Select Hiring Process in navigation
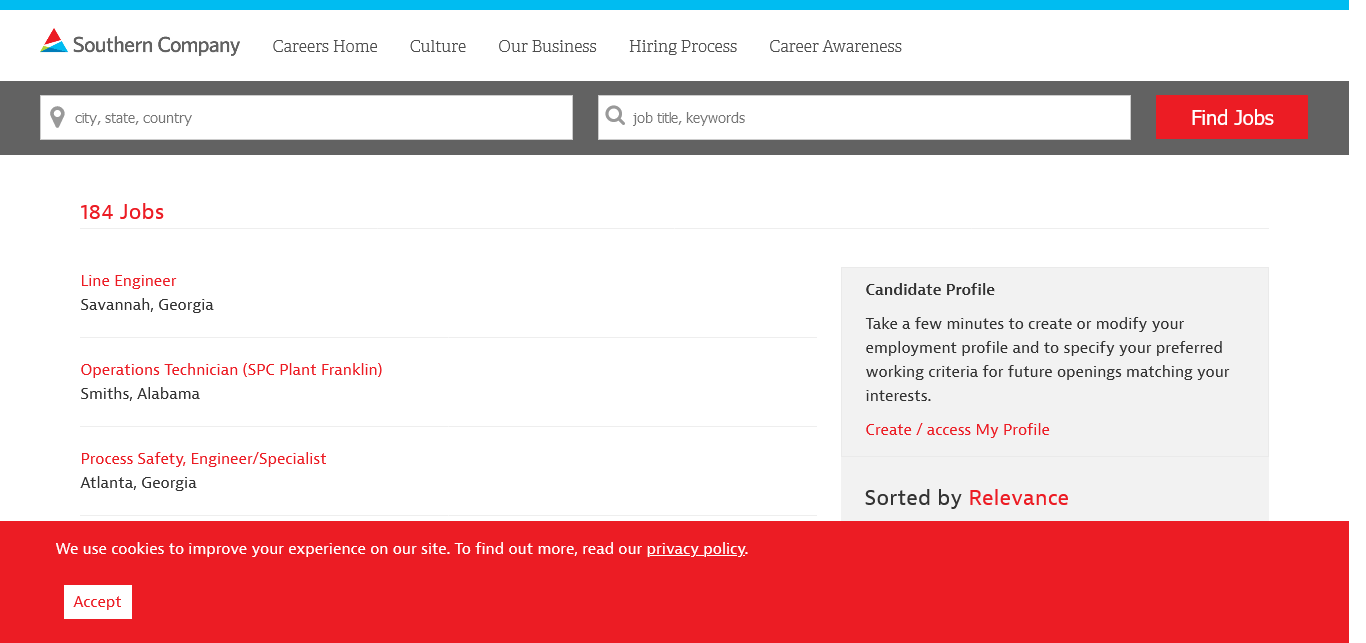This screenshot has height=643, width=1366. [683, 46]
